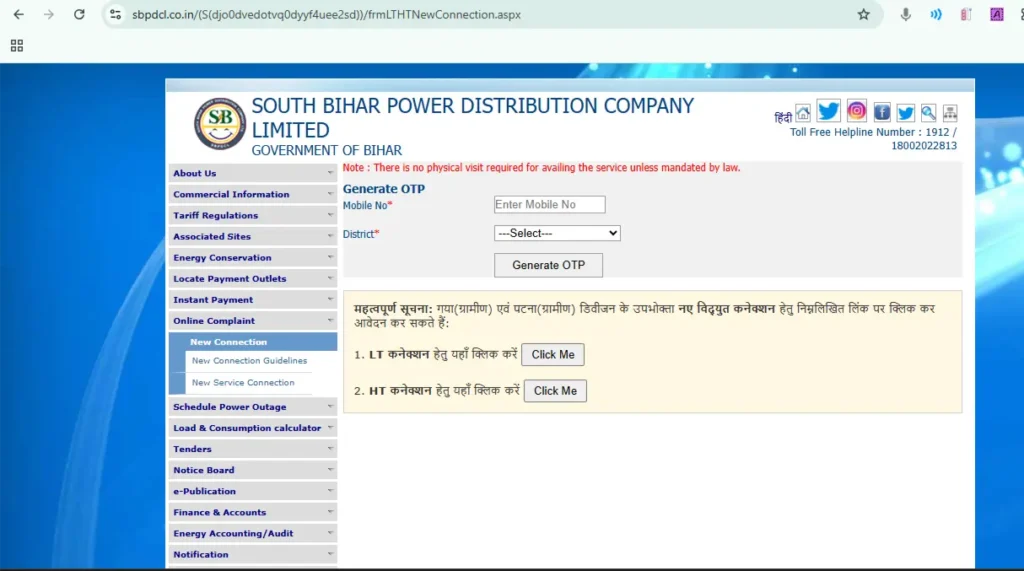The width and height of the screenshot is (1024, 571).
Task: Open the Facebook page icon
Action: (x=882, y=112)
